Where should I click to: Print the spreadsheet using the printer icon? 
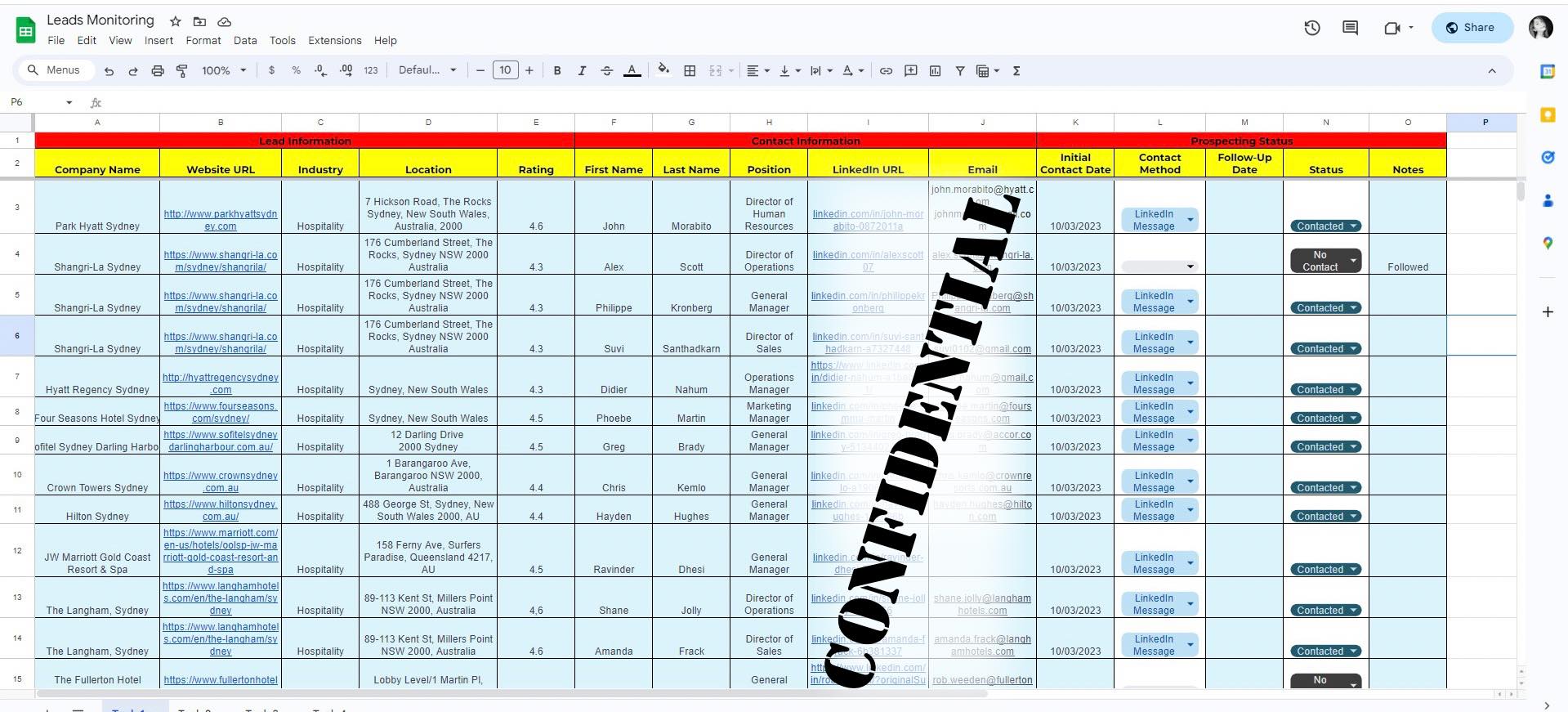[x=158, y=71]
